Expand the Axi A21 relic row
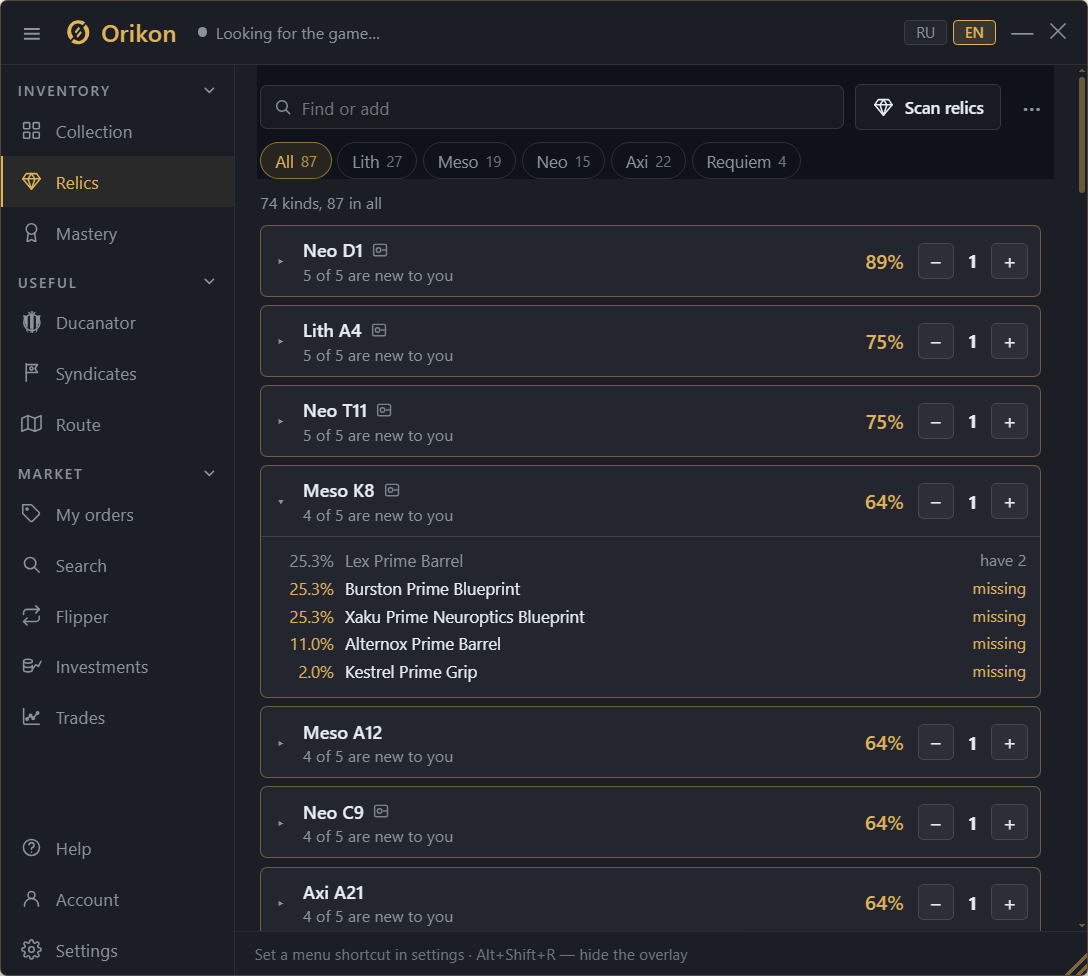This screenshot has height=976, width=1088. pos(280,903)
